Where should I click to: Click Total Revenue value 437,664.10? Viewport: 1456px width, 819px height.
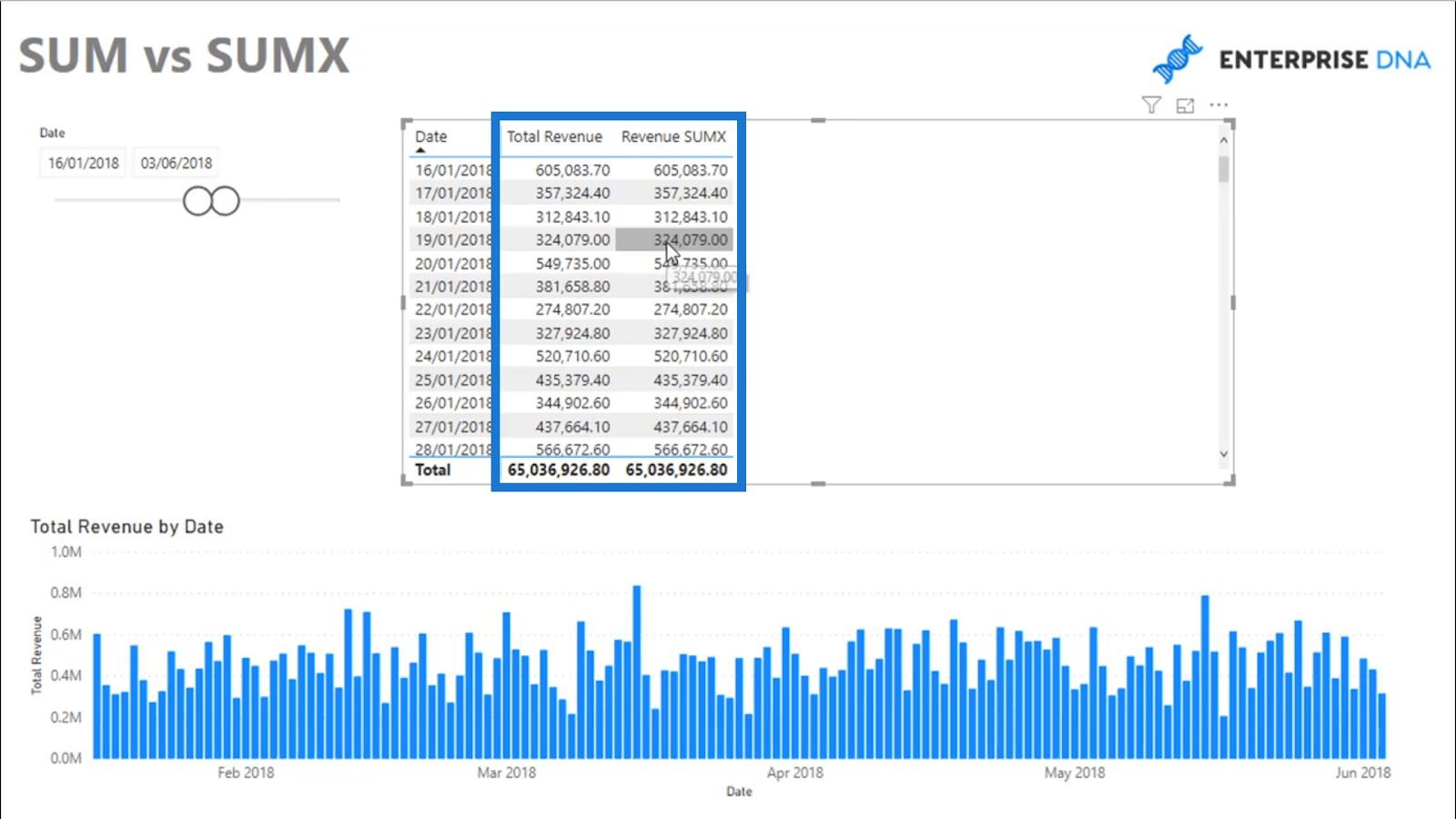[572, 427]
